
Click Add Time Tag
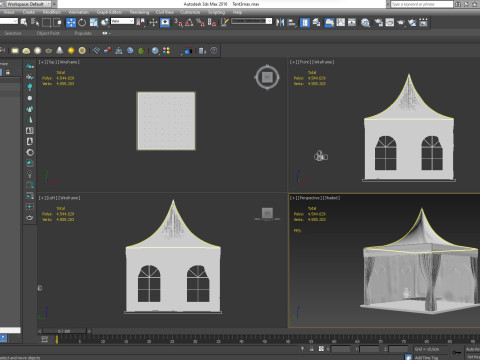426,357
